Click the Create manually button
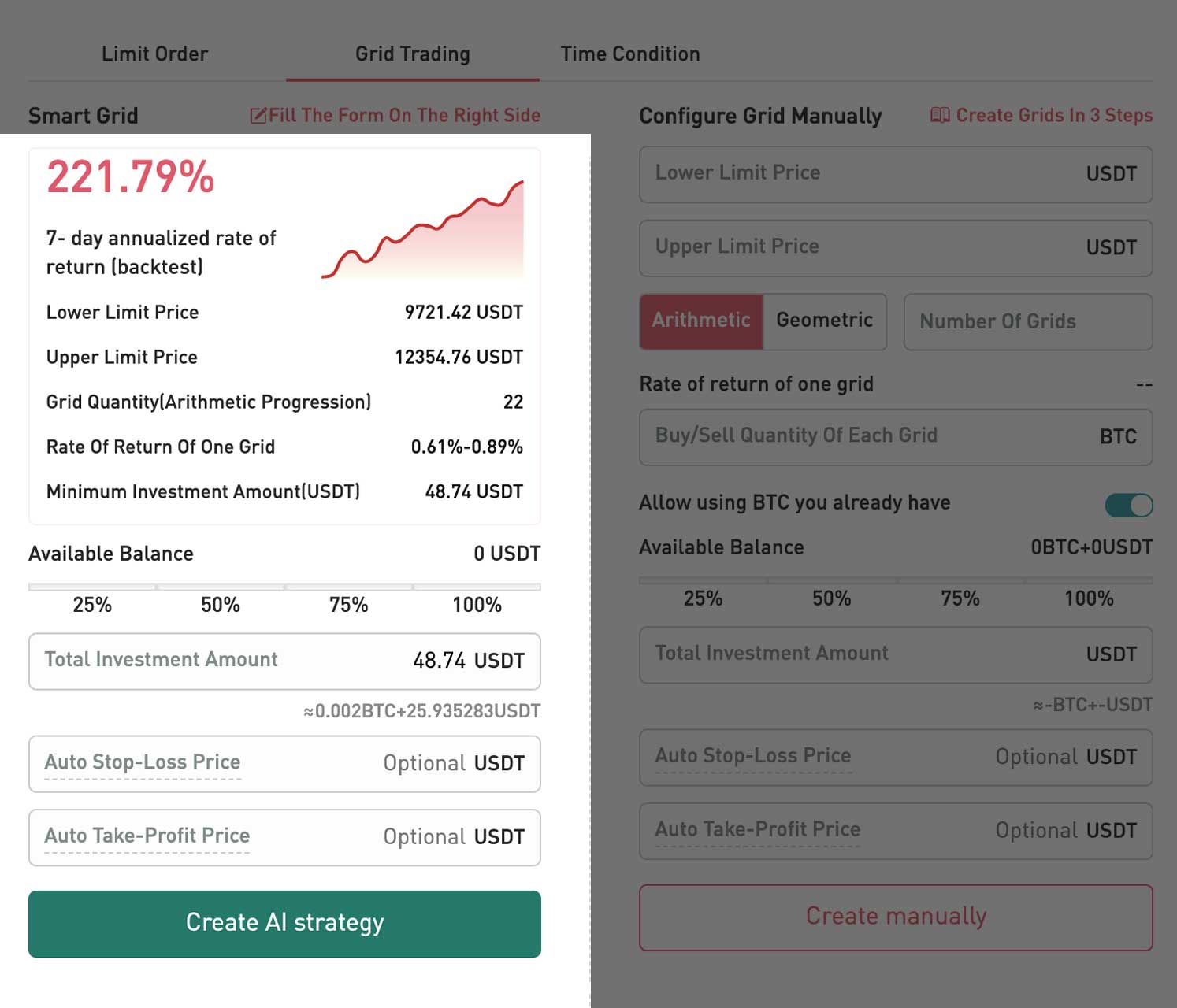Screen dimensions: 1177x1008 (x=895, y=917)
